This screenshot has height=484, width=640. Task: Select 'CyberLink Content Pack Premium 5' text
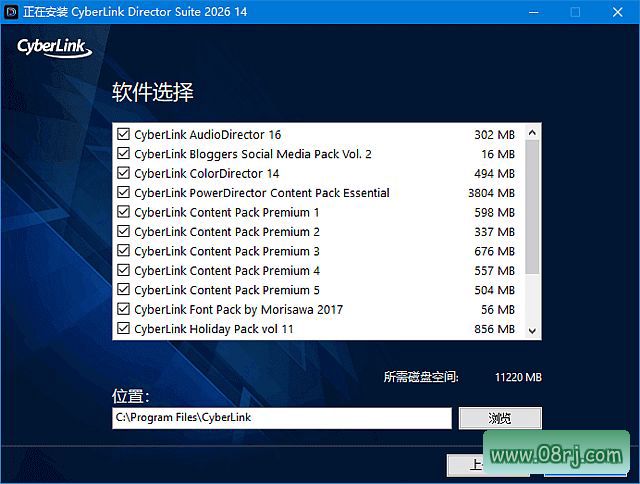click(227, 290)
